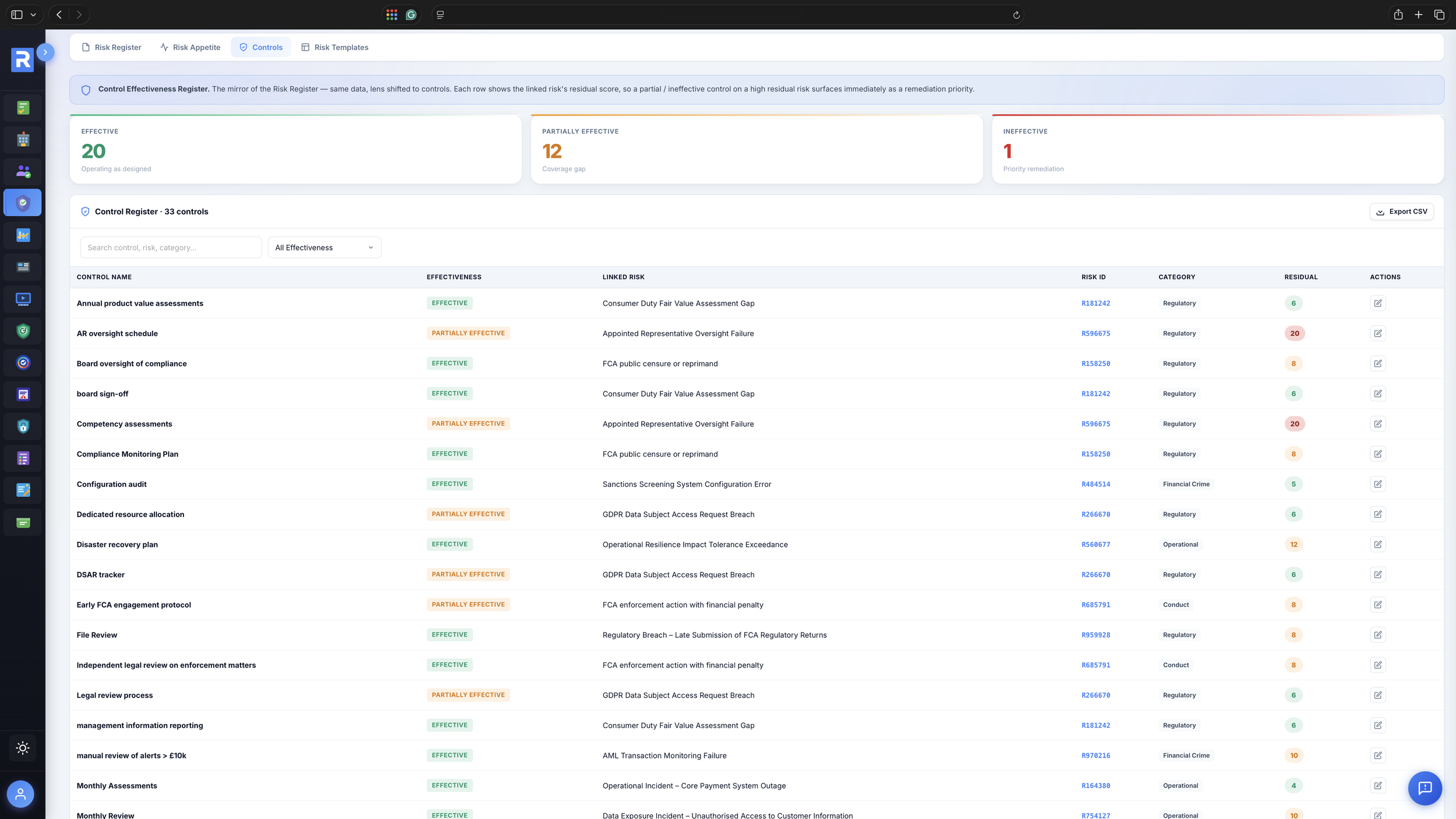The image size is (1456, 819).
Task: Open the browser sidebar dropdown chevron
Action: click(x=33, y=15)
